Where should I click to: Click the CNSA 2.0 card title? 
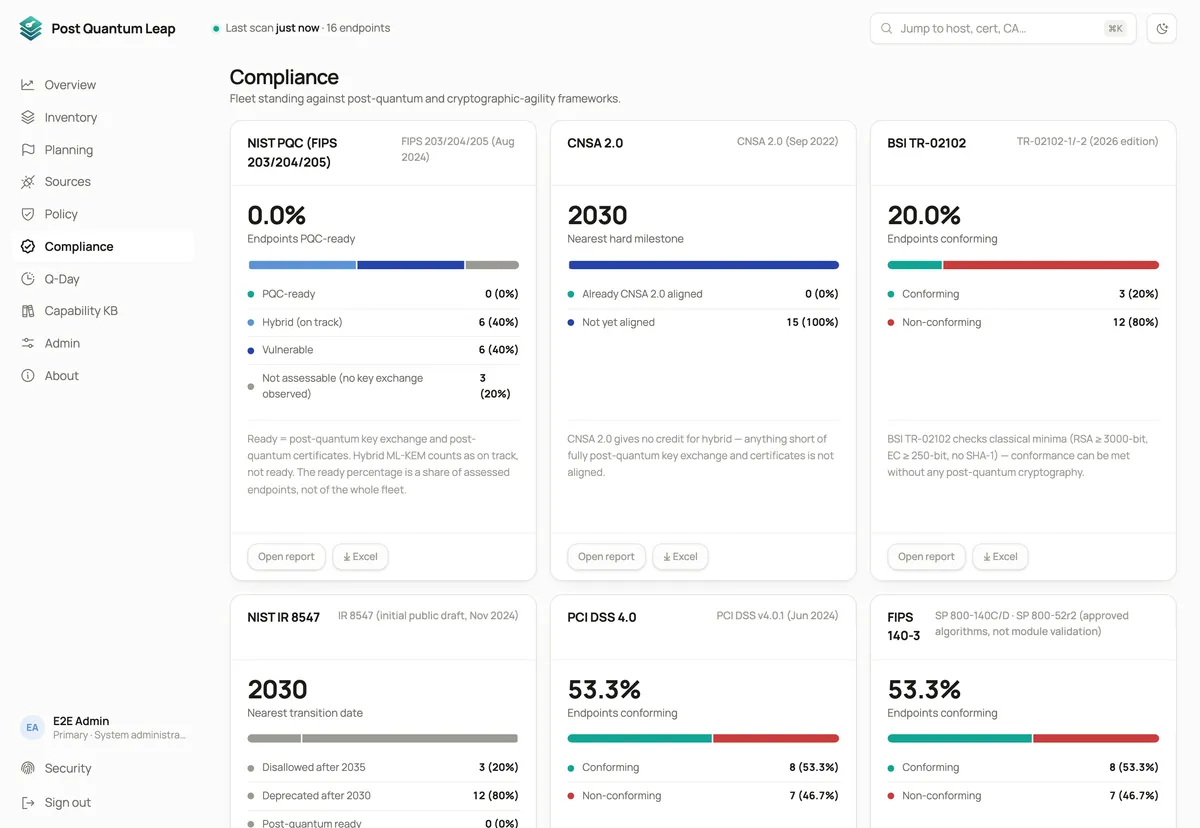click(595, 143)
